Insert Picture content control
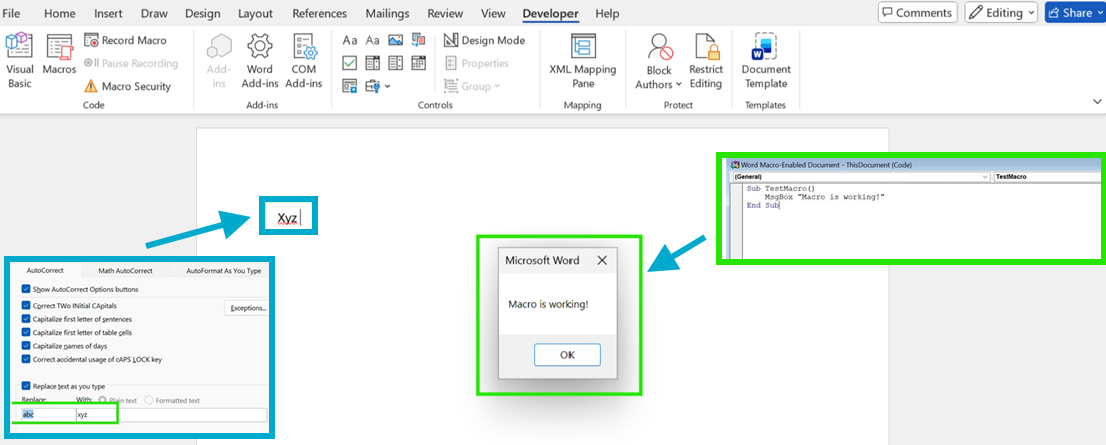Viewport: 1106px width, 445px height. coord(395,40)
